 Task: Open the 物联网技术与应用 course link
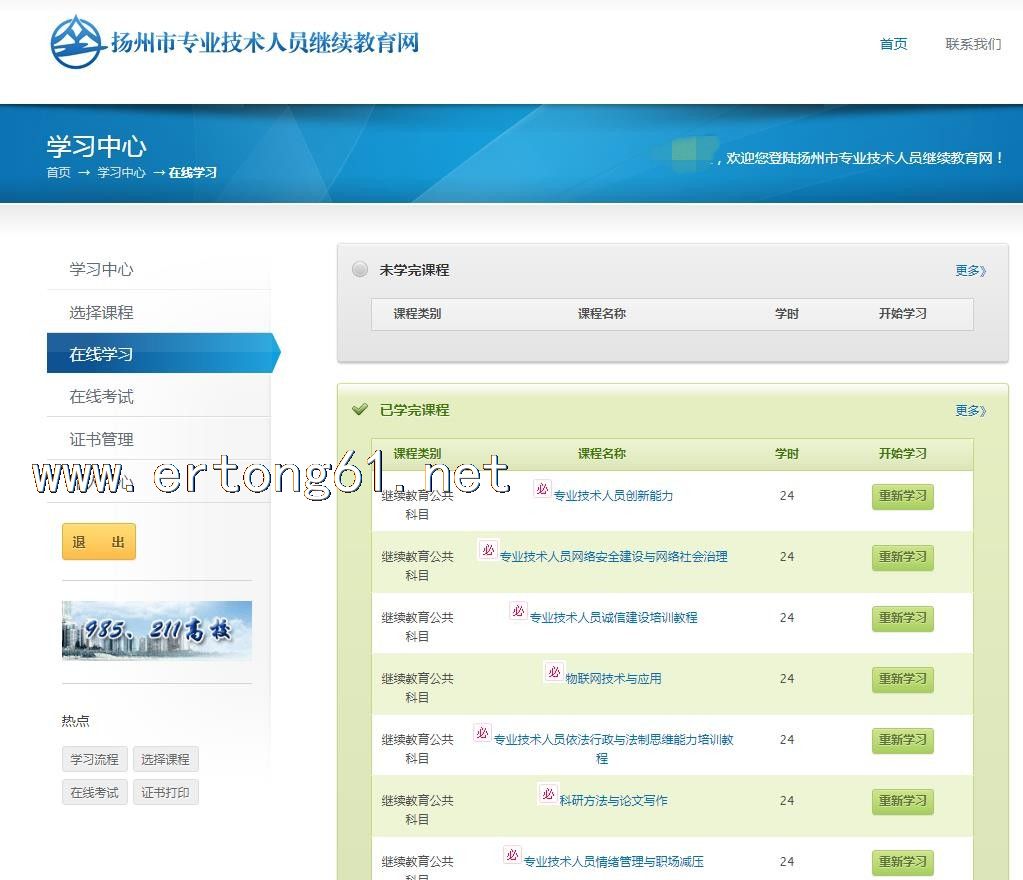pos(613,679)
